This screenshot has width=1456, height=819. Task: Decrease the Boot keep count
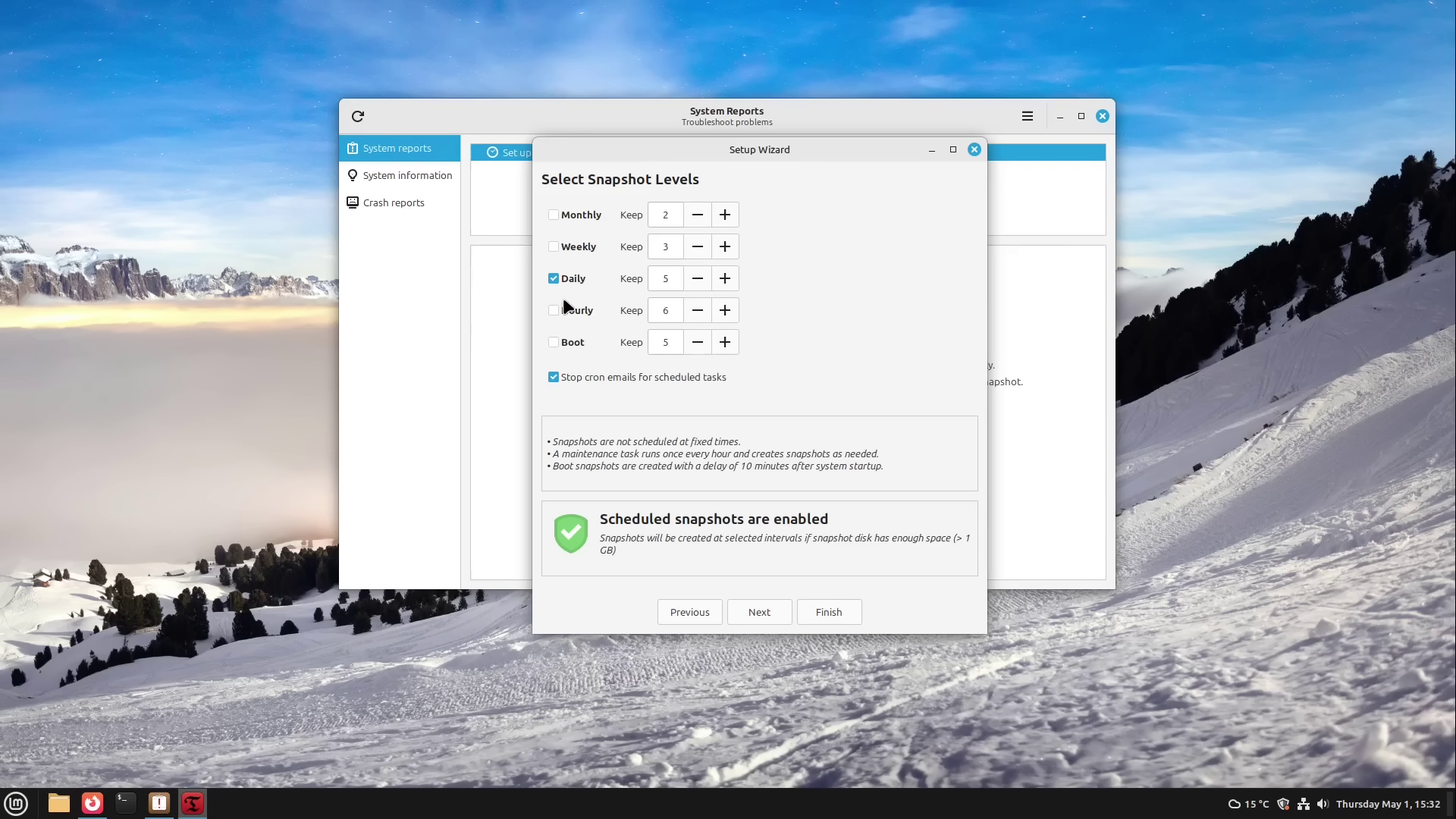pyautogui.click(x=697, y=342)
